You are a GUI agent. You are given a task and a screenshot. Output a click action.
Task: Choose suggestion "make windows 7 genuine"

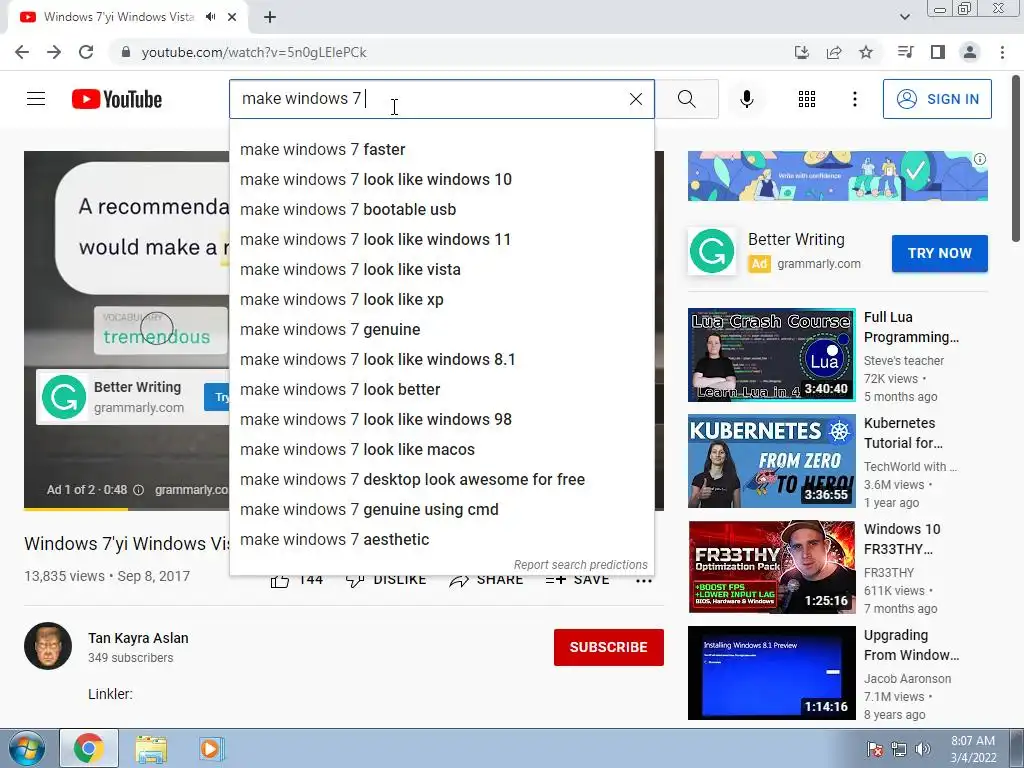click(441, 330)
